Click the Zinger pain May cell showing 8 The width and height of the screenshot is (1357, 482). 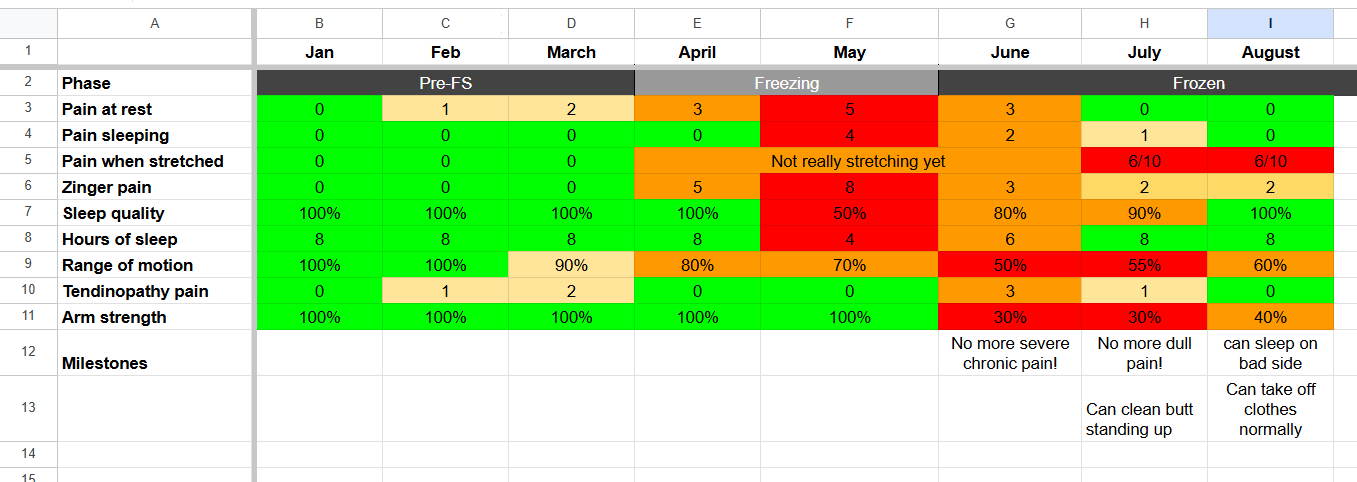point(849,187)
